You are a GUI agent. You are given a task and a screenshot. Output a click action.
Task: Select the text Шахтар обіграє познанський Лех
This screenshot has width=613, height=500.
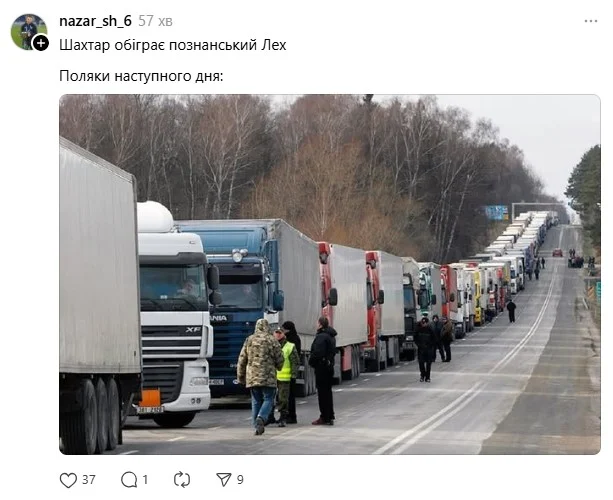(173, 45)
